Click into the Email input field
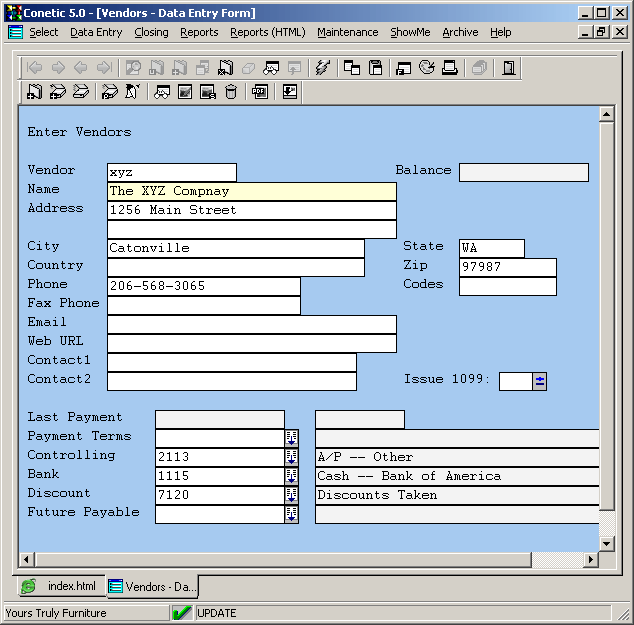This screenshot has width=634, height=625. [x=251, y=324]
